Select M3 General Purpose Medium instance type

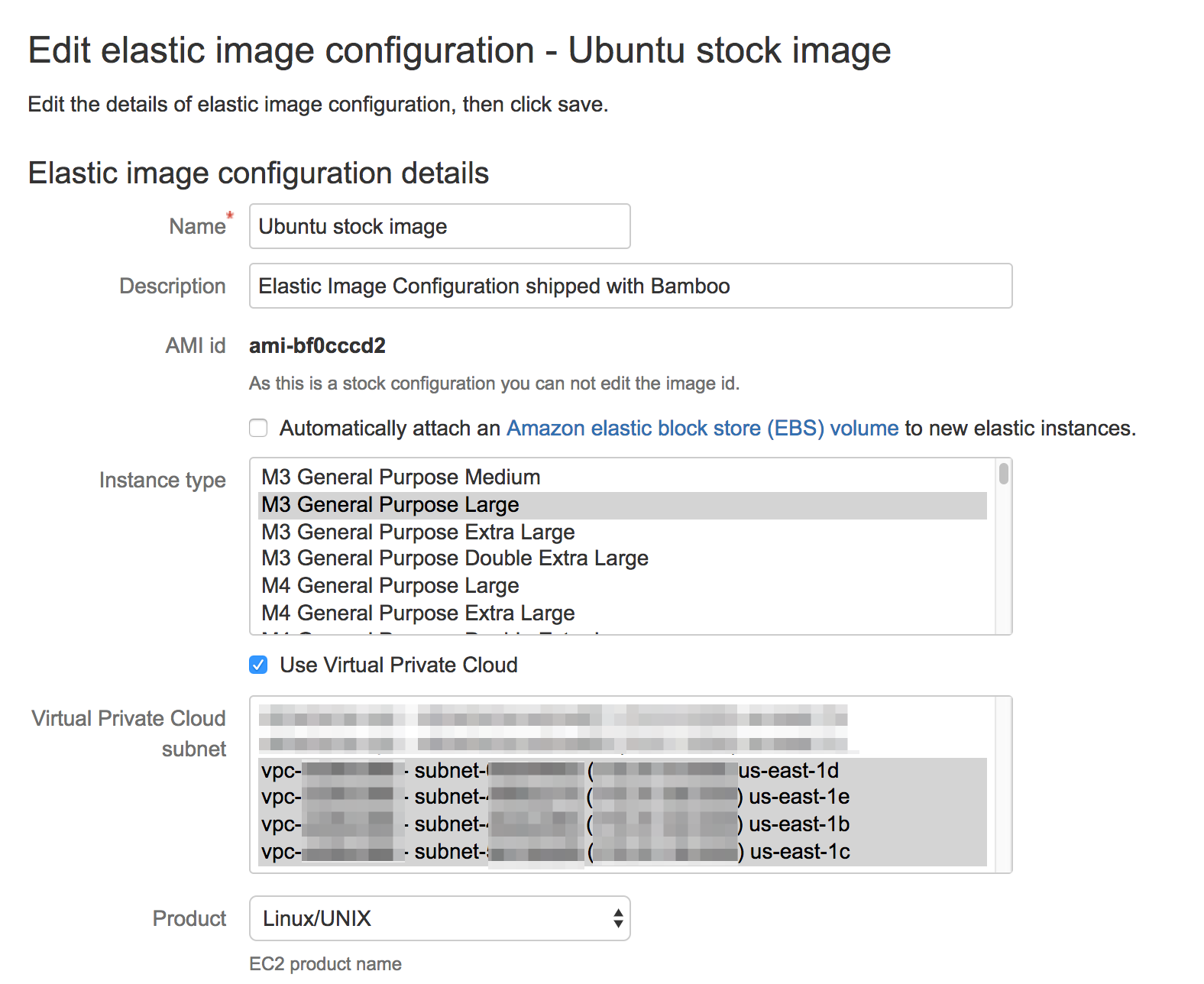pos(400,477)
